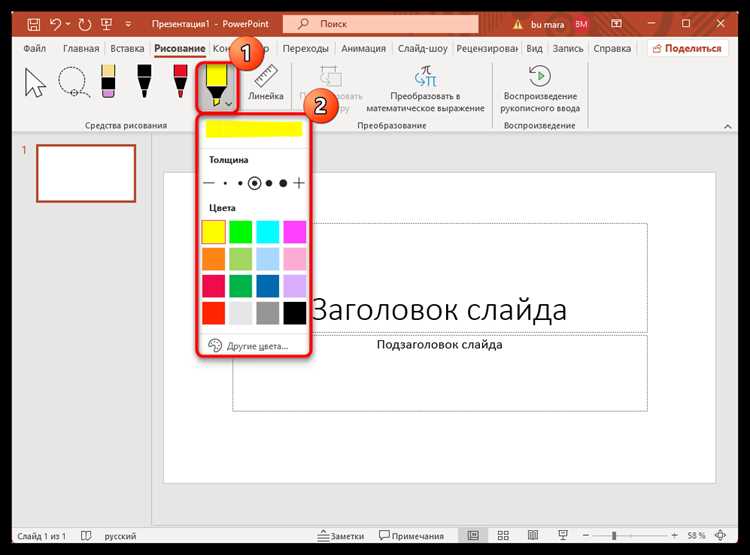Select the red pen tool

[x=180, y=81]
